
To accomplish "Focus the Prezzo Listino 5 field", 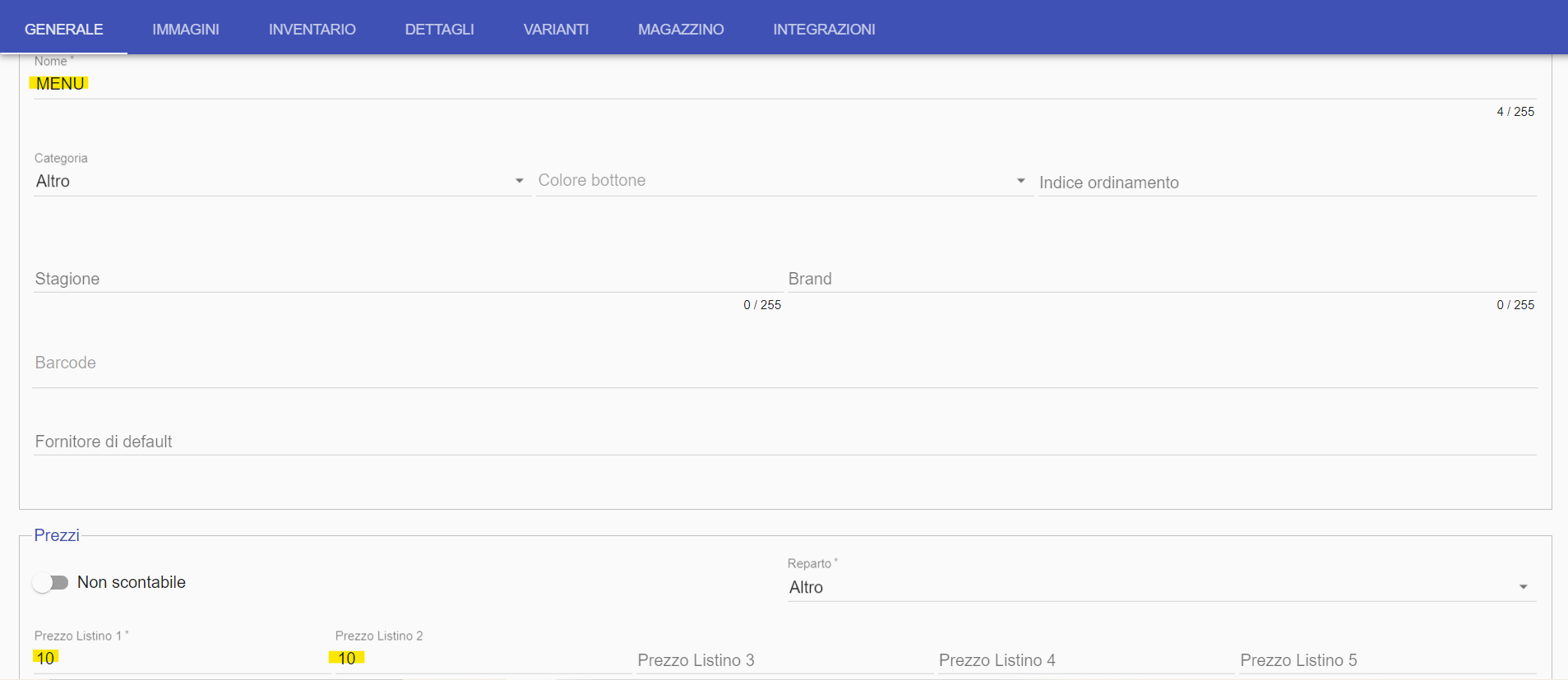I will pos(1387,660).
